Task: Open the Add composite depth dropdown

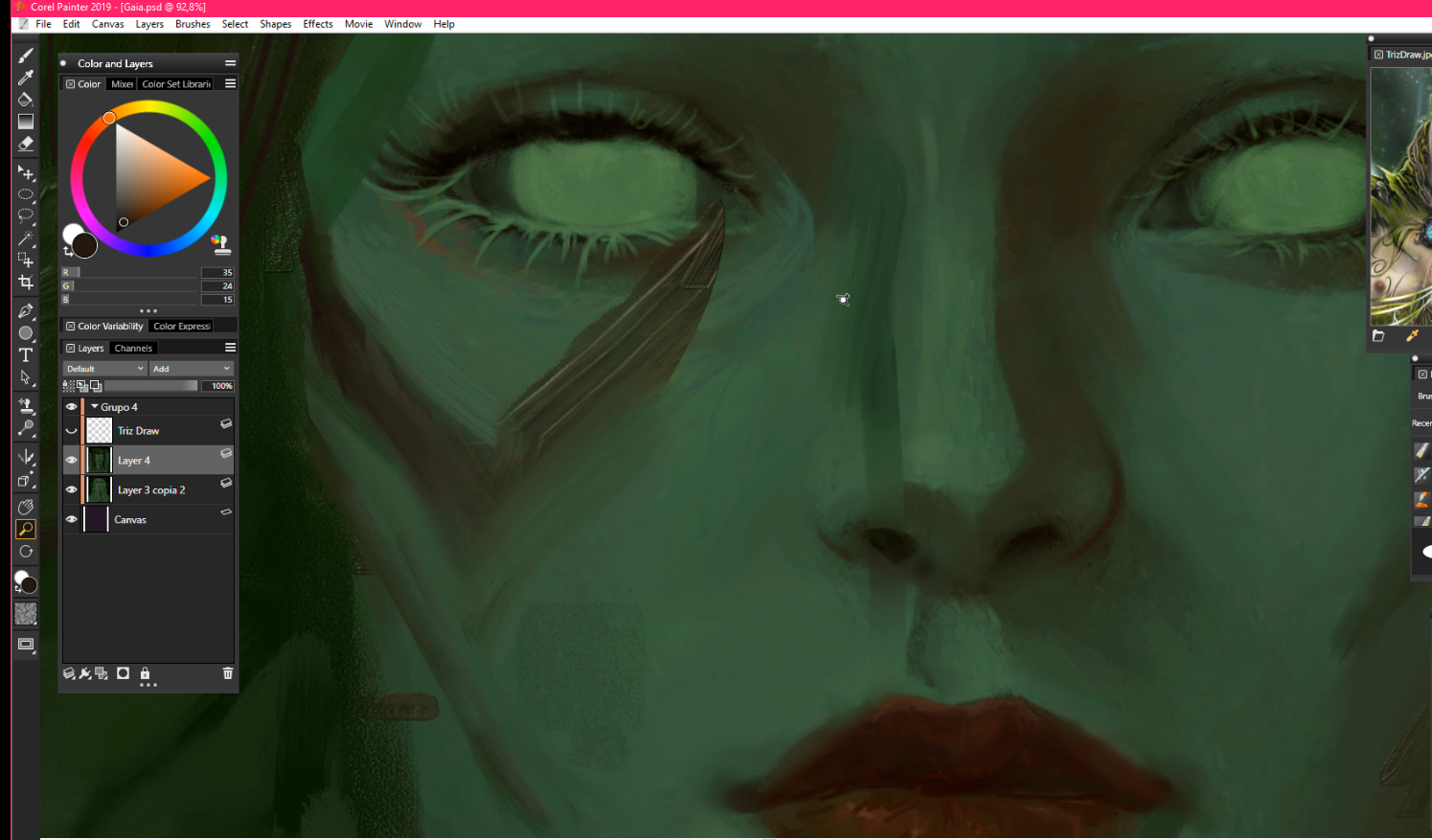Action: [192, 369]
